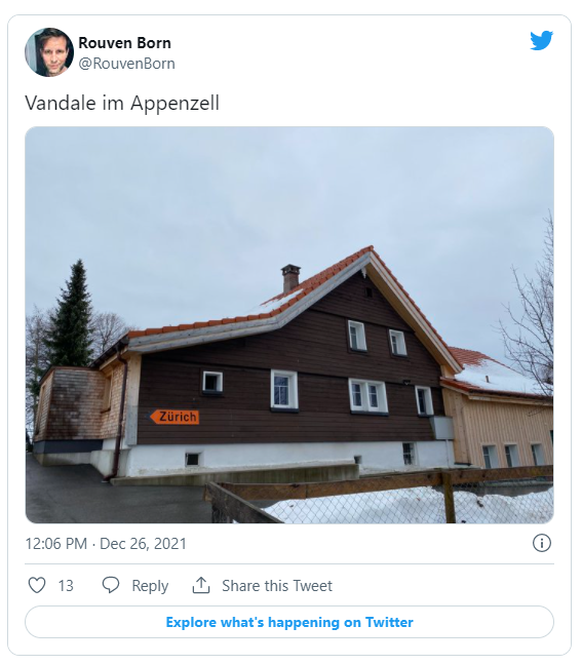This screenshot has width=582, height=665.
Task: Click Explore what's happening on Twitter
Action: pos(289,622)
